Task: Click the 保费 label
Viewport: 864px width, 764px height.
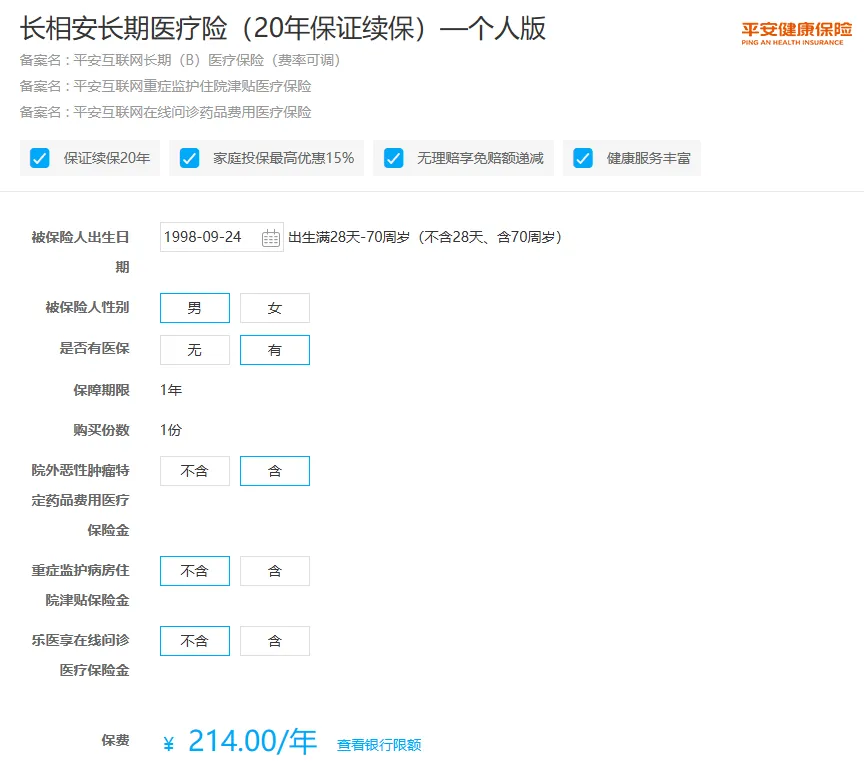Action: point(115,740)
